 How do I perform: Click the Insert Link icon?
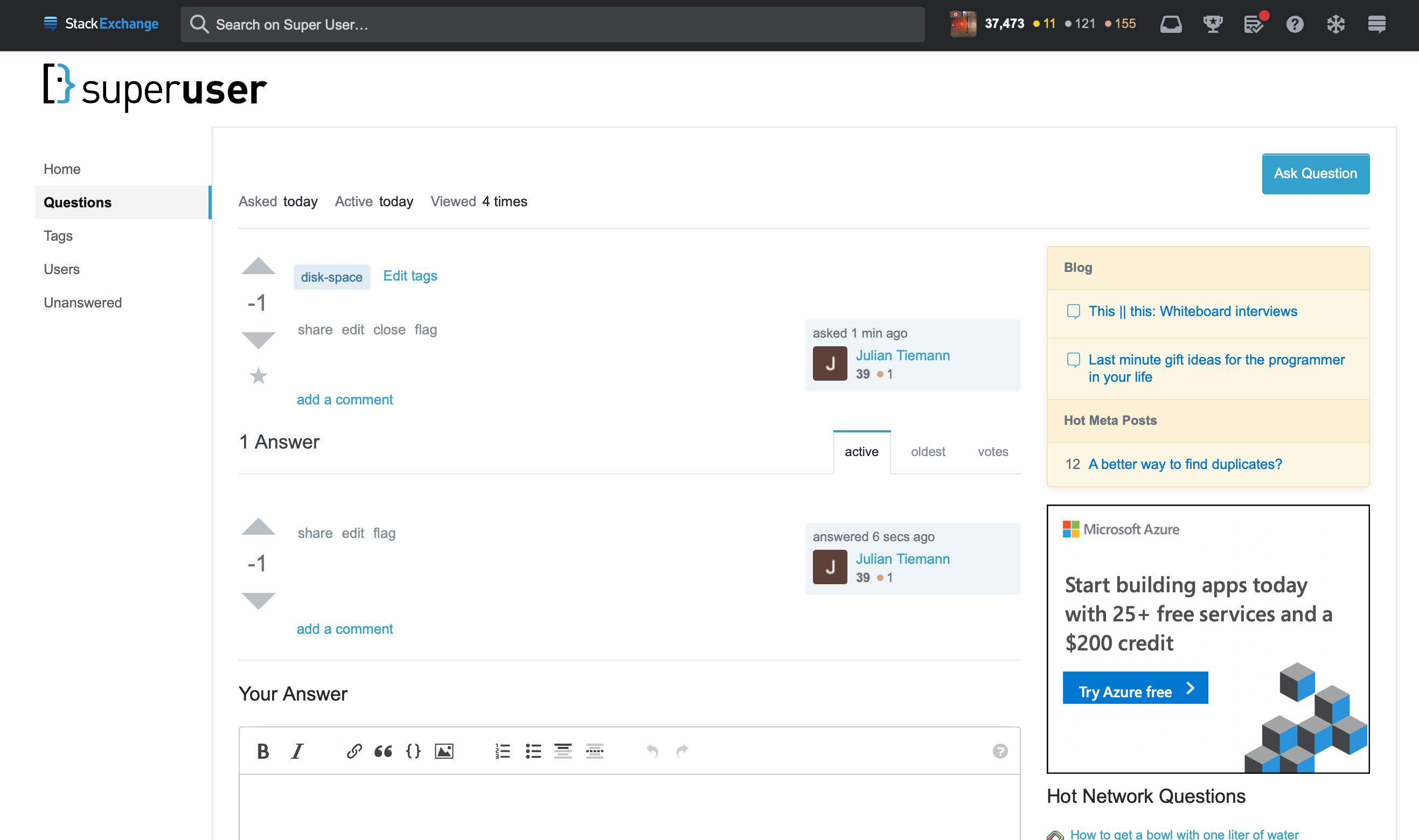point(352,750)
